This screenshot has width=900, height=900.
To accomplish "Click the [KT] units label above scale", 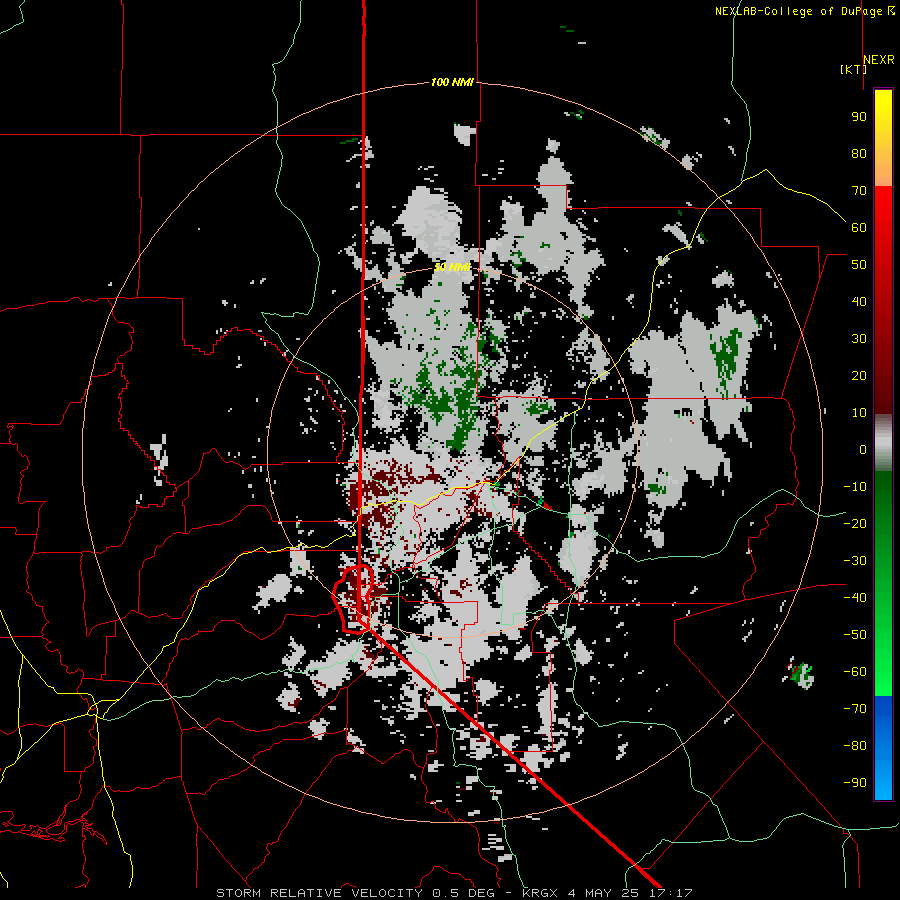I will pyautogui.click(x=854, y=69).
